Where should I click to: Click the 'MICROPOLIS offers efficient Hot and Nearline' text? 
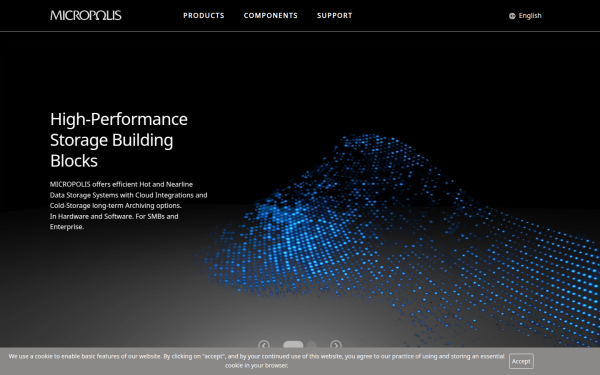(121, 184)
